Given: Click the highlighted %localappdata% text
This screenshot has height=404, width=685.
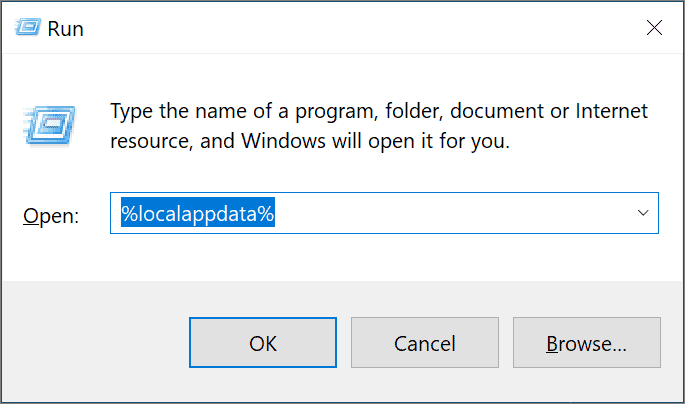Looking at the screenshot, I should (198, 213).
